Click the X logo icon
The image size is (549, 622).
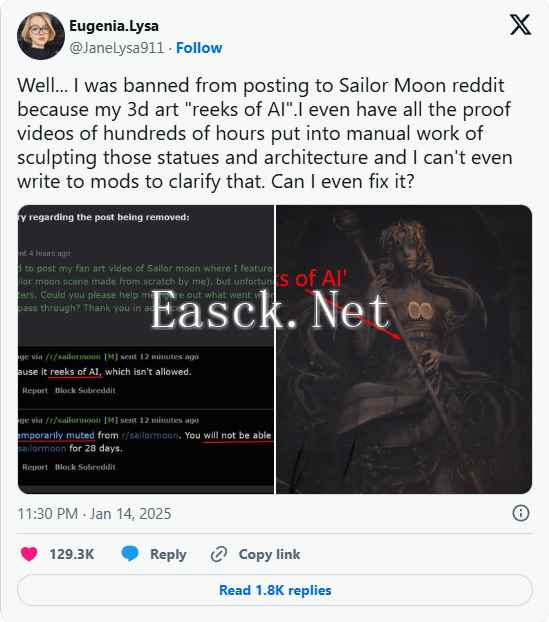520,25
